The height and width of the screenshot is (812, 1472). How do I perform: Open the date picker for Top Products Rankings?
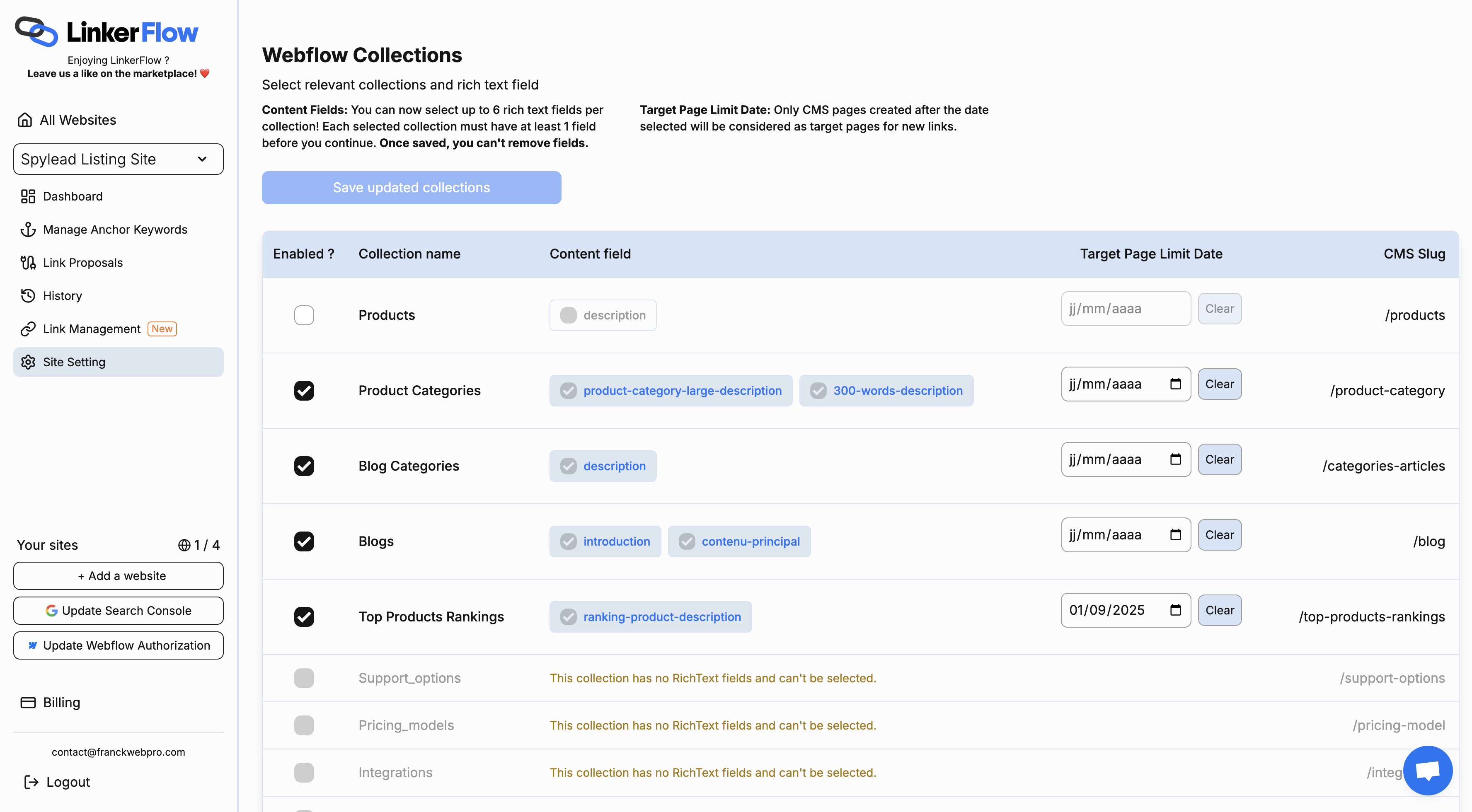click(1175, 610)
